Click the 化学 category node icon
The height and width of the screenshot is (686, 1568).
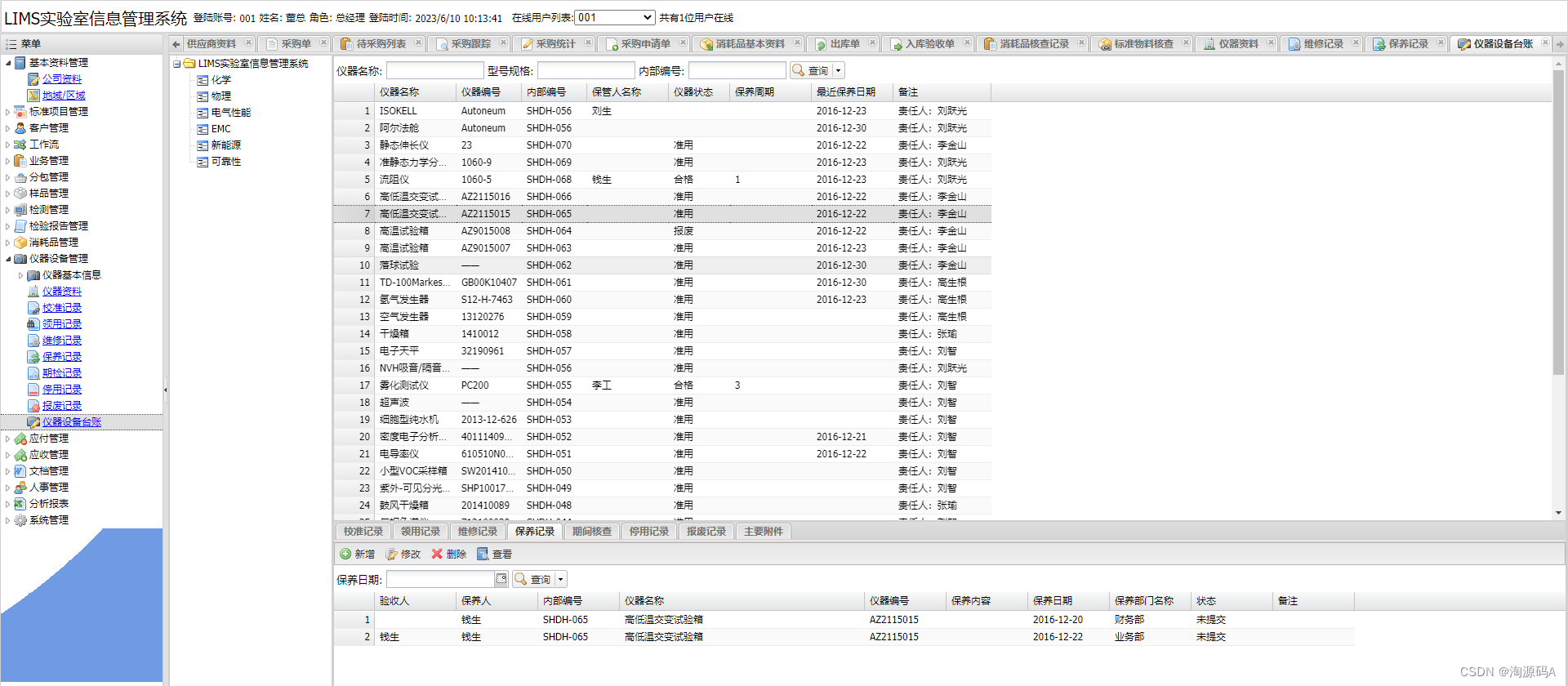tap(203, 80)
